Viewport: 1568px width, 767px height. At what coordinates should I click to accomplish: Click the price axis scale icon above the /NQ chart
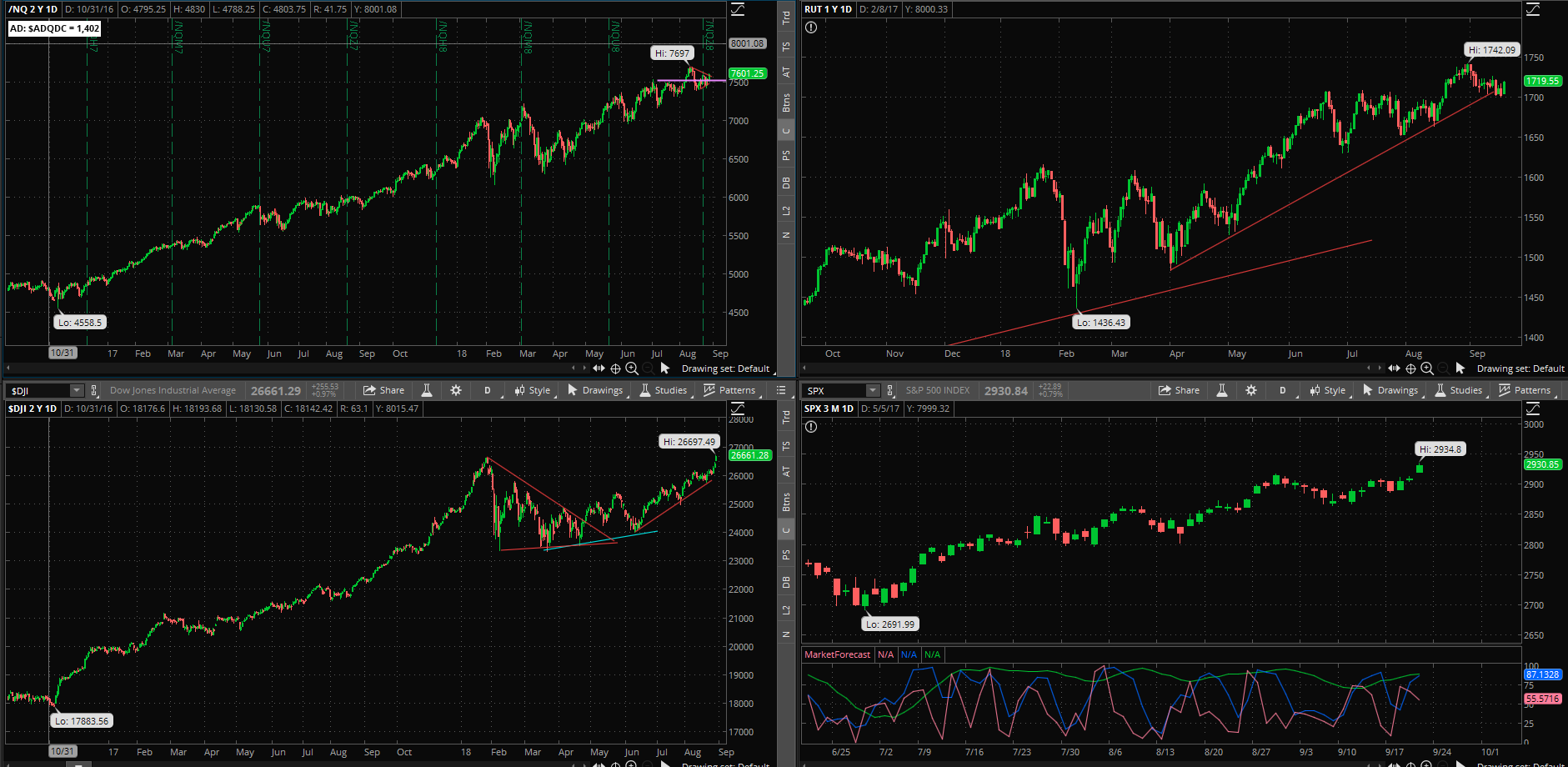click(x=738, y=9)
